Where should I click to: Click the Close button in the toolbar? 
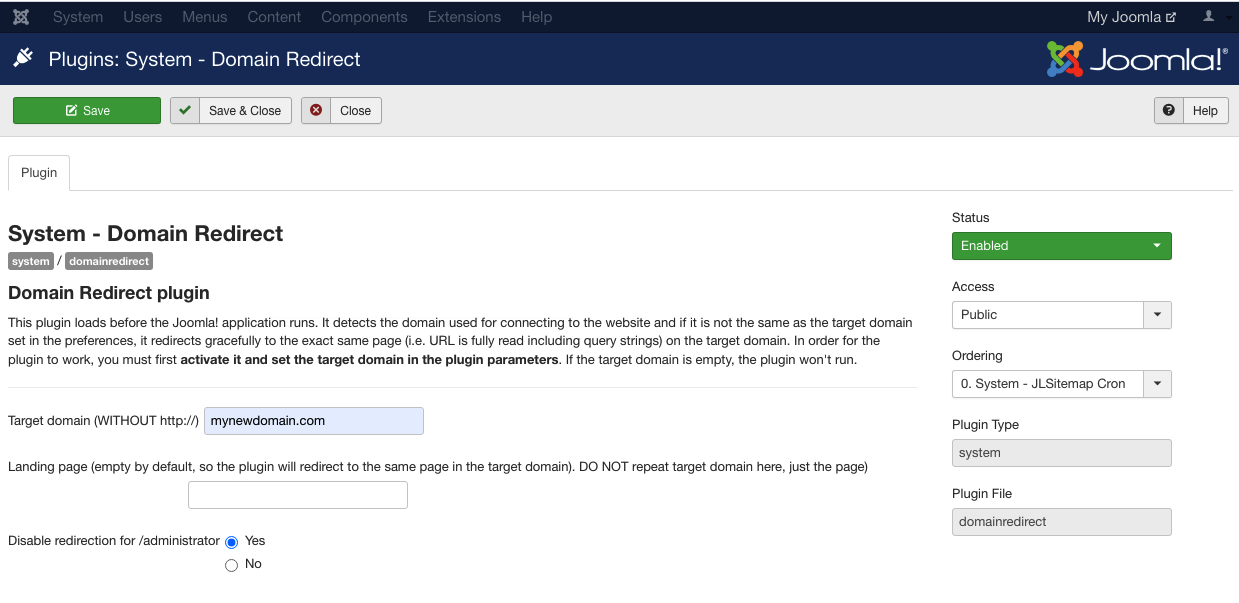(x=341, y=111)
